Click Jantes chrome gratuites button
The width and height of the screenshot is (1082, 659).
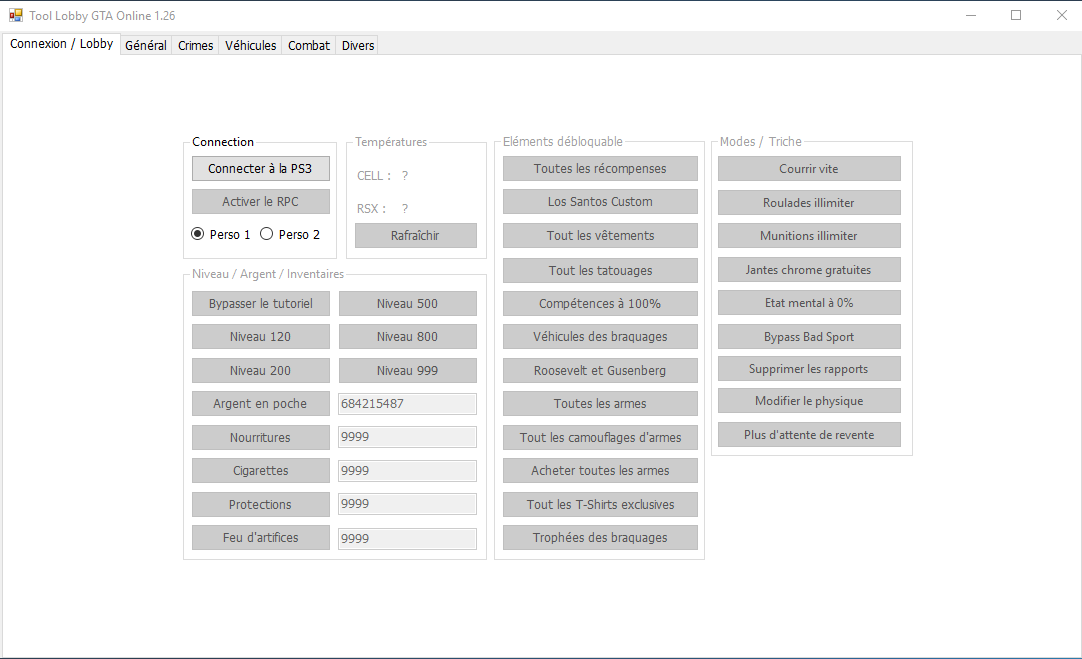pyautogui.click(x=809, y=270)
